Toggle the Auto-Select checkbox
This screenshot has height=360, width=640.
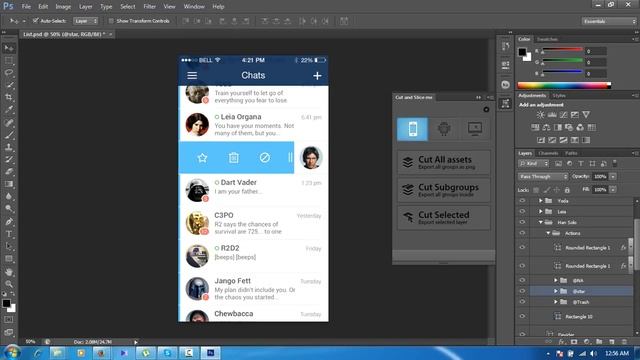click(x=36, y=20)
